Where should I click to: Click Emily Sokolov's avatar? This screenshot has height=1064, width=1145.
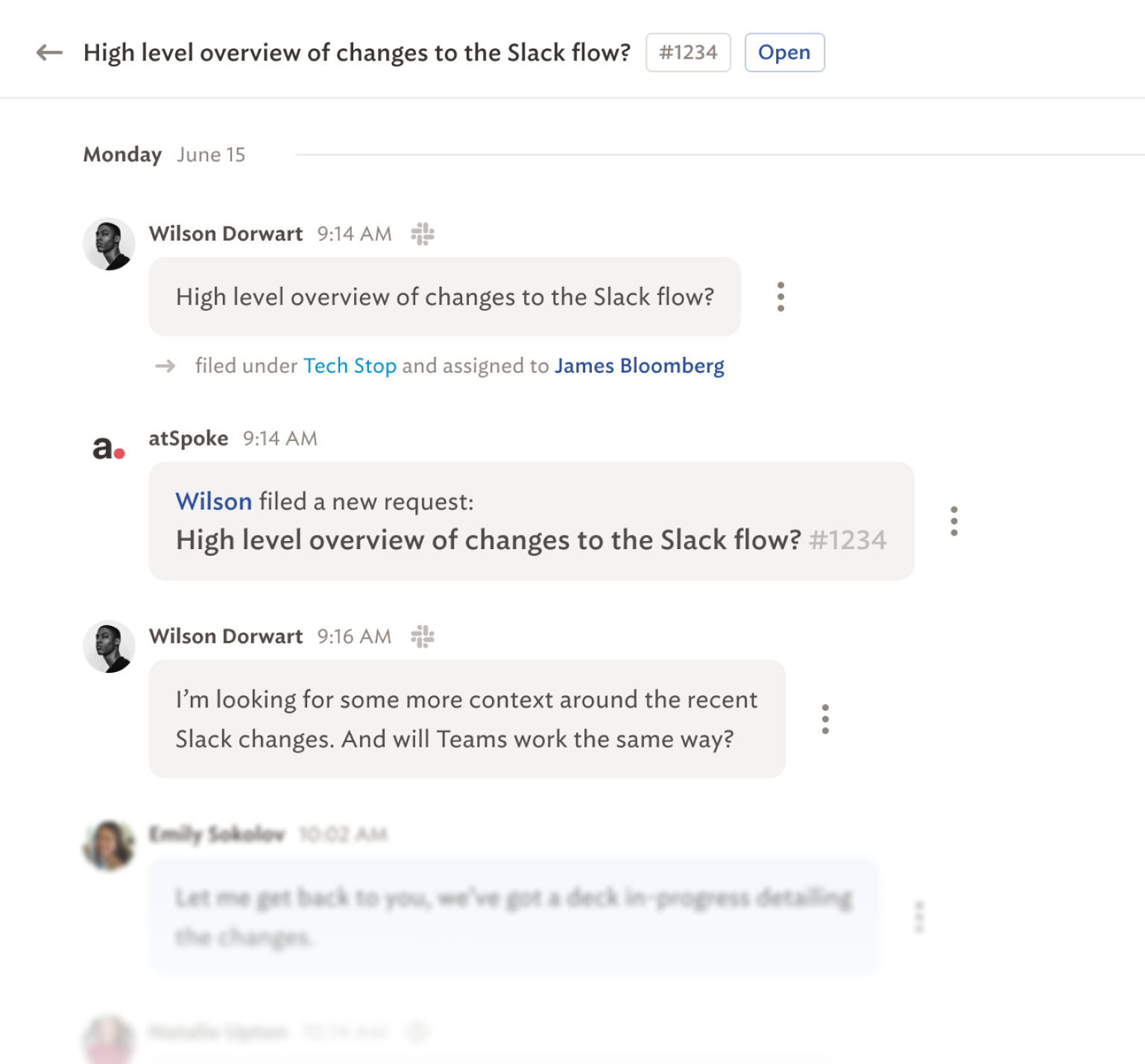click(x=109, y=845)
